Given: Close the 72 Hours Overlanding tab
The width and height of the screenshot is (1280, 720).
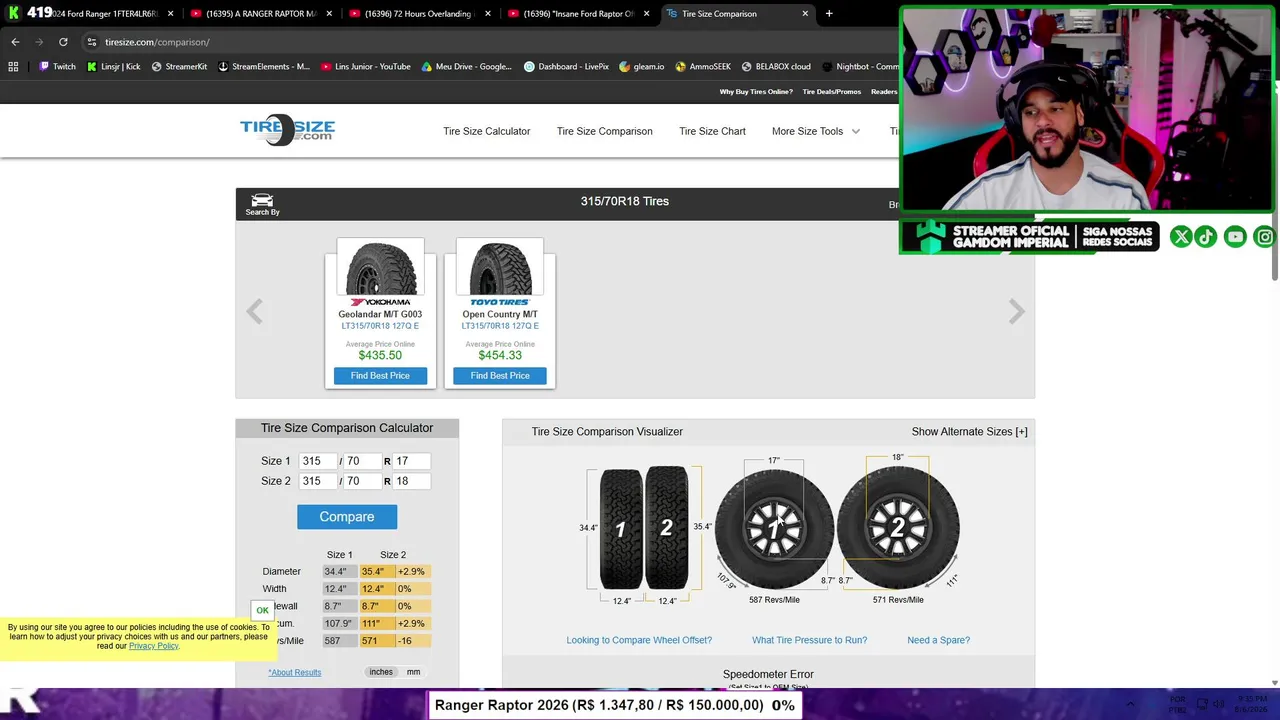Looking at the screenshot, I should tap(488, 14).
